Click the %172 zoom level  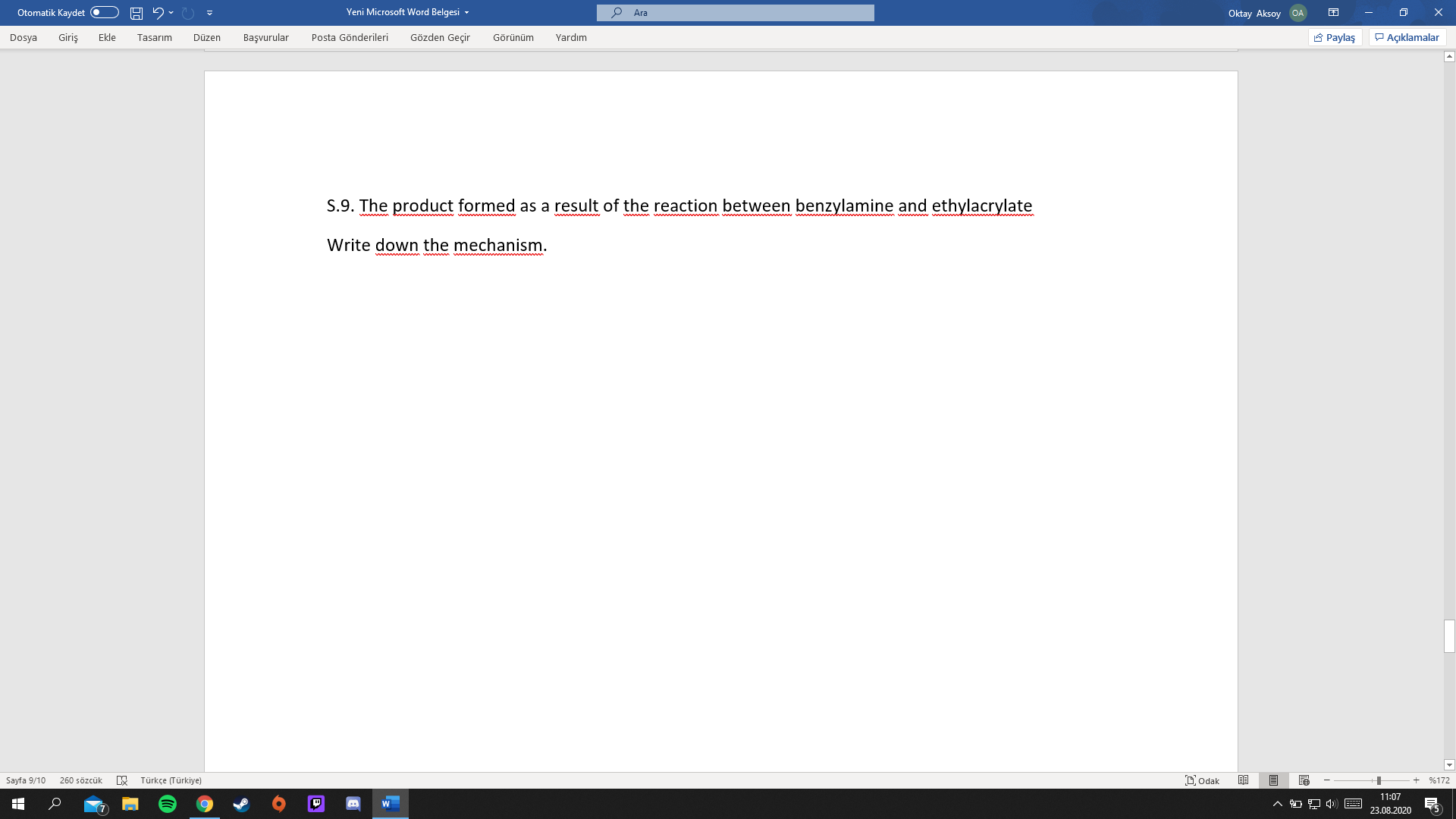1439,780
